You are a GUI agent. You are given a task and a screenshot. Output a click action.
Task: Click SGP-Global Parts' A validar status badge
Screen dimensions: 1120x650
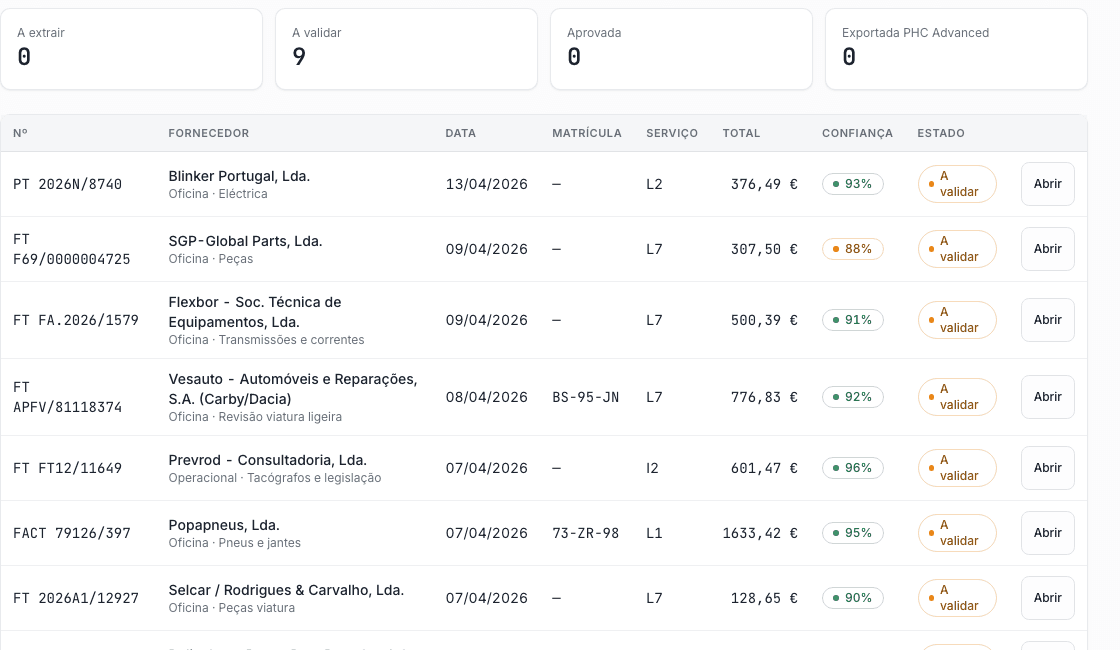coord(957,249)
